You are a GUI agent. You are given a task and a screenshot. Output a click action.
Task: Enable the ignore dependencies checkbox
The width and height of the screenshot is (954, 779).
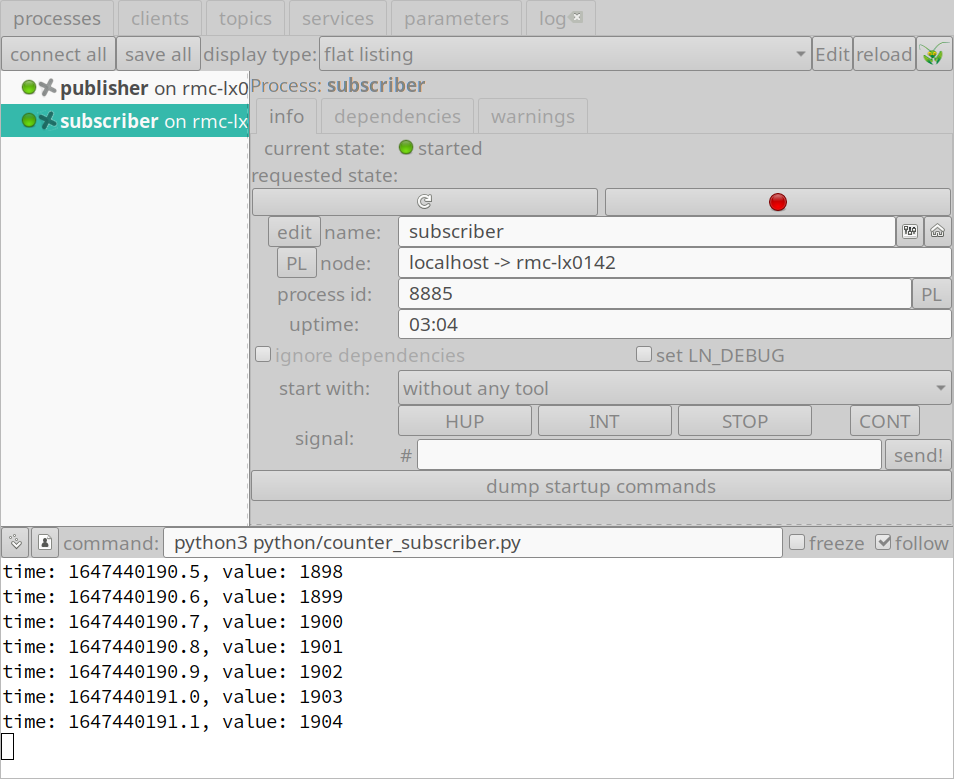coord(263,354)
